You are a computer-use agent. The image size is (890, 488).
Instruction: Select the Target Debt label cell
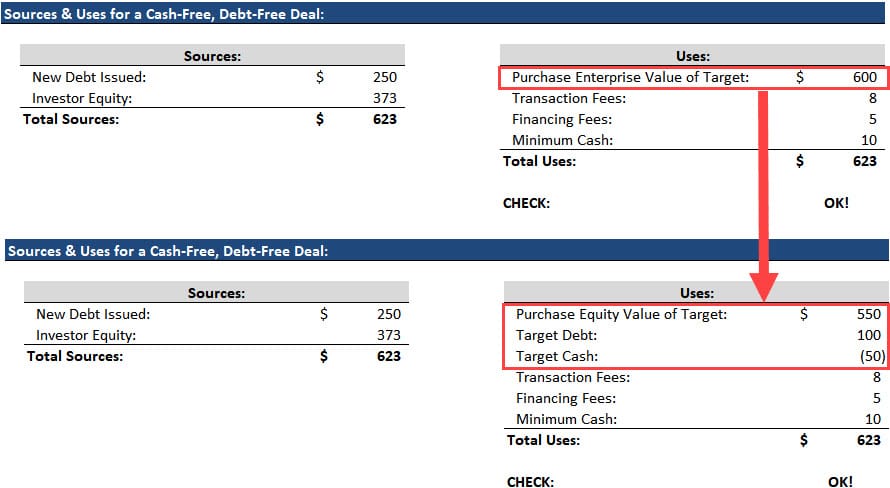click(x=559, y=335)
